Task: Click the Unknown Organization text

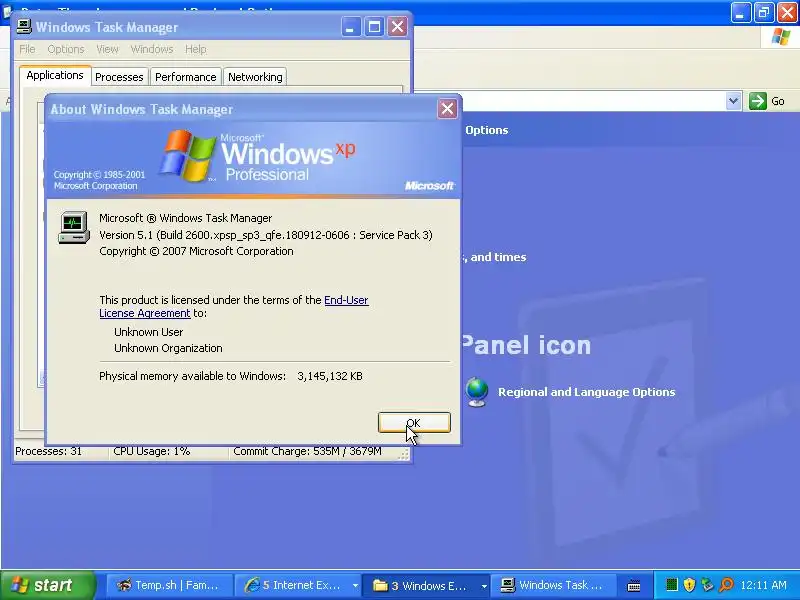Action: tap(168, 348)
